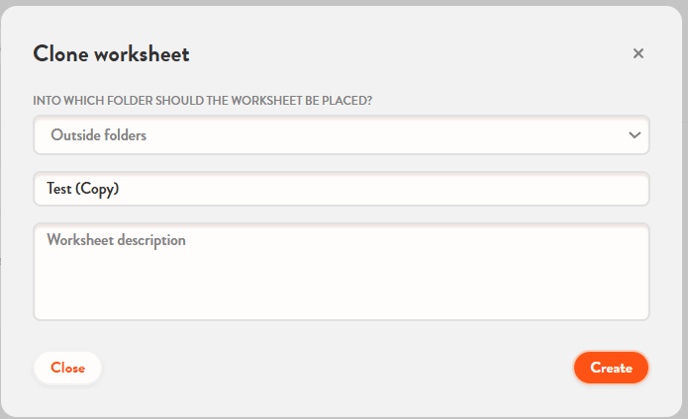
Task: Click the middle of the folder combo box
Action: click(x=341, y=135)
